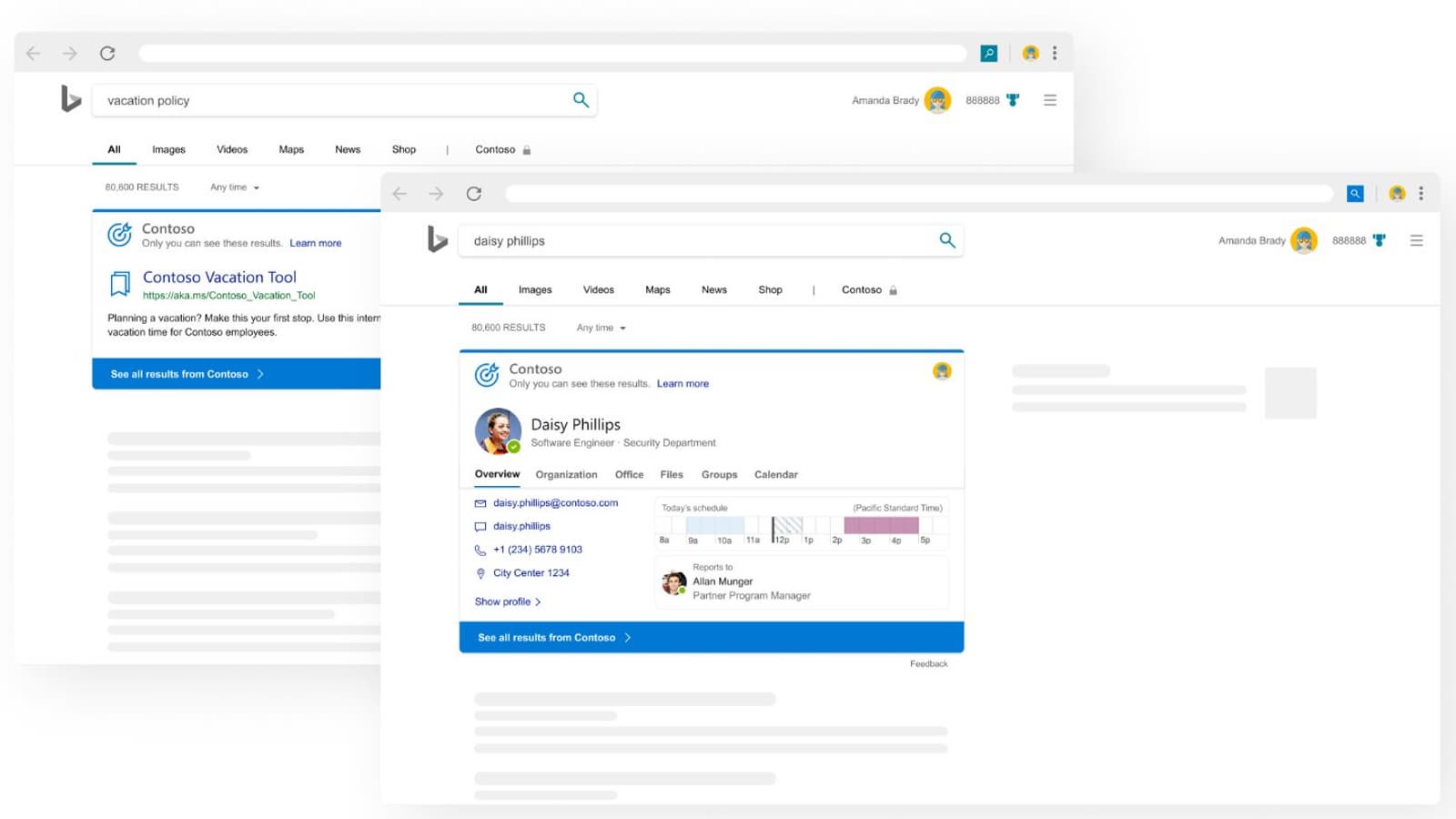Click City Center 1234 location link
The width and height of the screenshot is (1456, 819).
coord(531,572)
